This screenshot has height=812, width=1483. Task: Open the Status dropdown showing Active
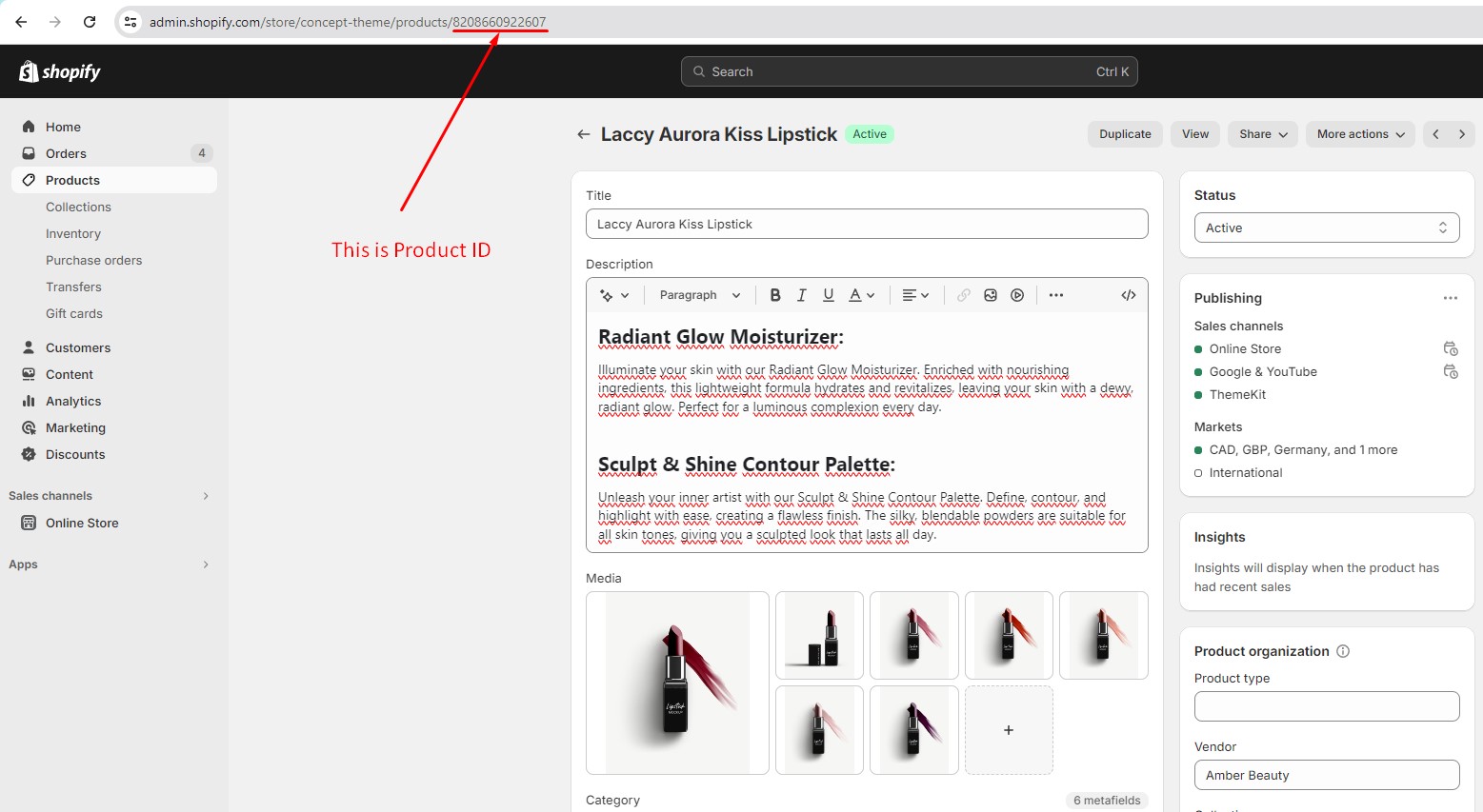[x=1326, y=228]
